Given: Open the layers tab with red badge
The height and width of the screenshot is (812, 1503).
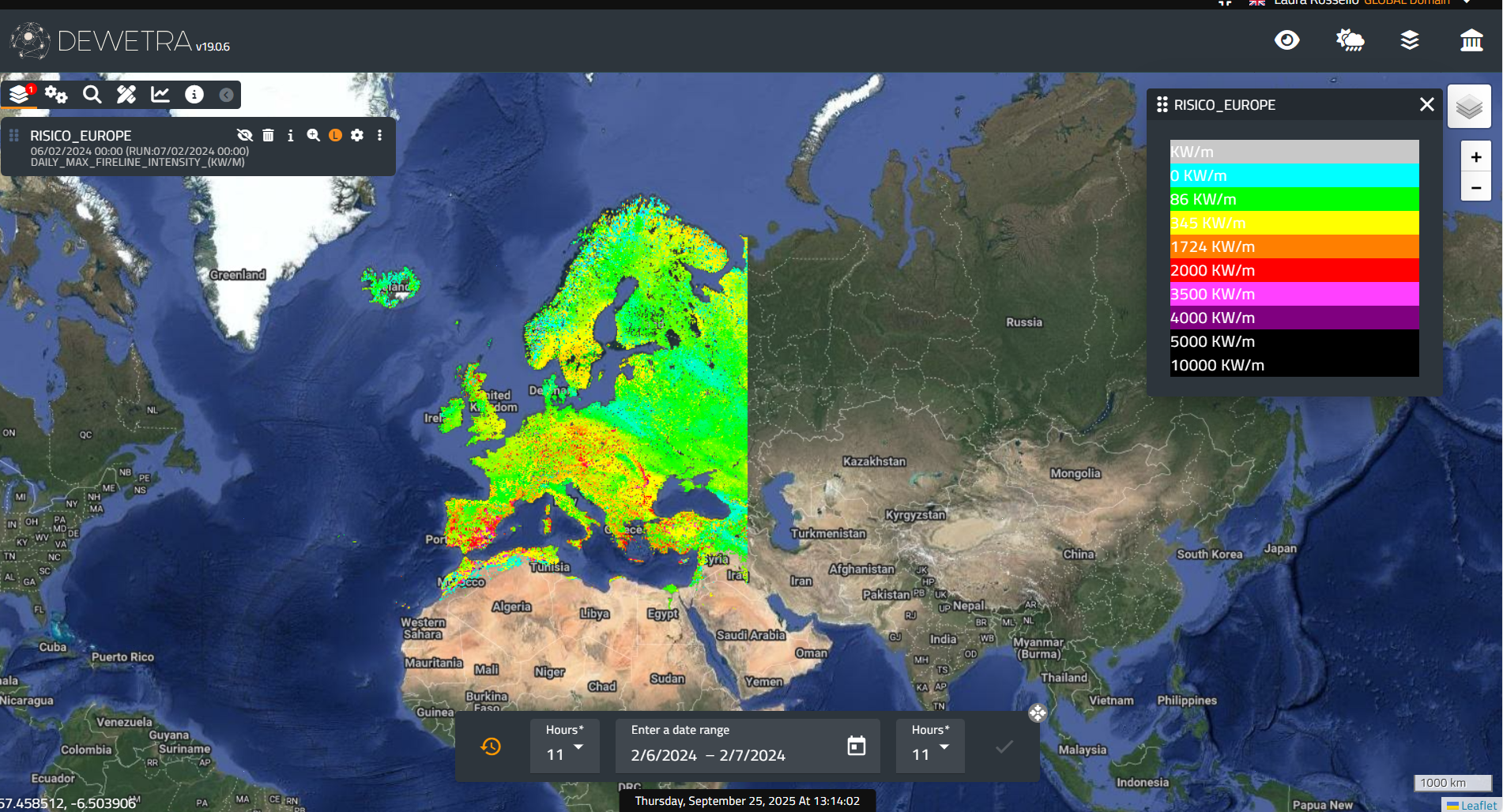Looking at the screenshot, I should coord(21,95).
